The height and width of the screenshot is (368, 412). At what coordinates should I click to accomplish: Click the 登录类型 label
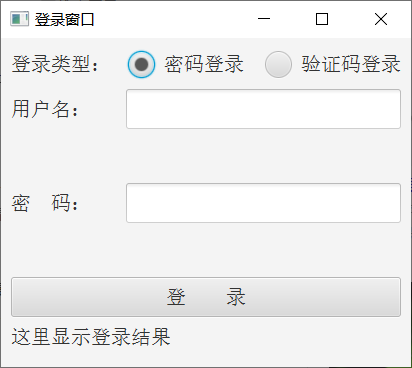coord(55,64)
